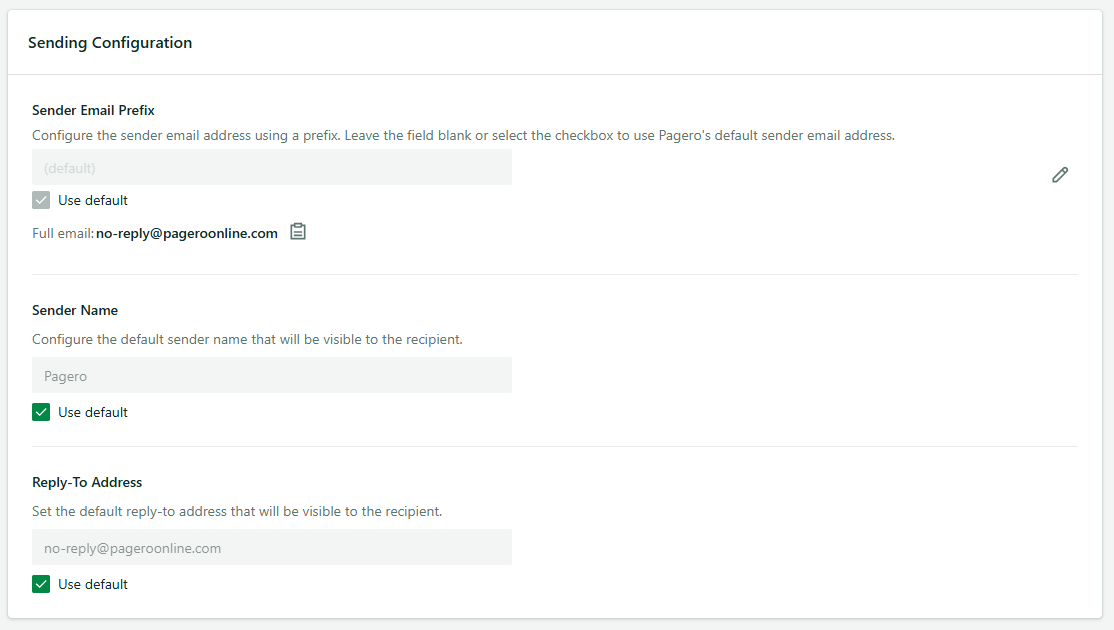Toggle Use default checkbox under Sender Email Prefix
The image size is (1114, 630).
[x=41, y=200]
